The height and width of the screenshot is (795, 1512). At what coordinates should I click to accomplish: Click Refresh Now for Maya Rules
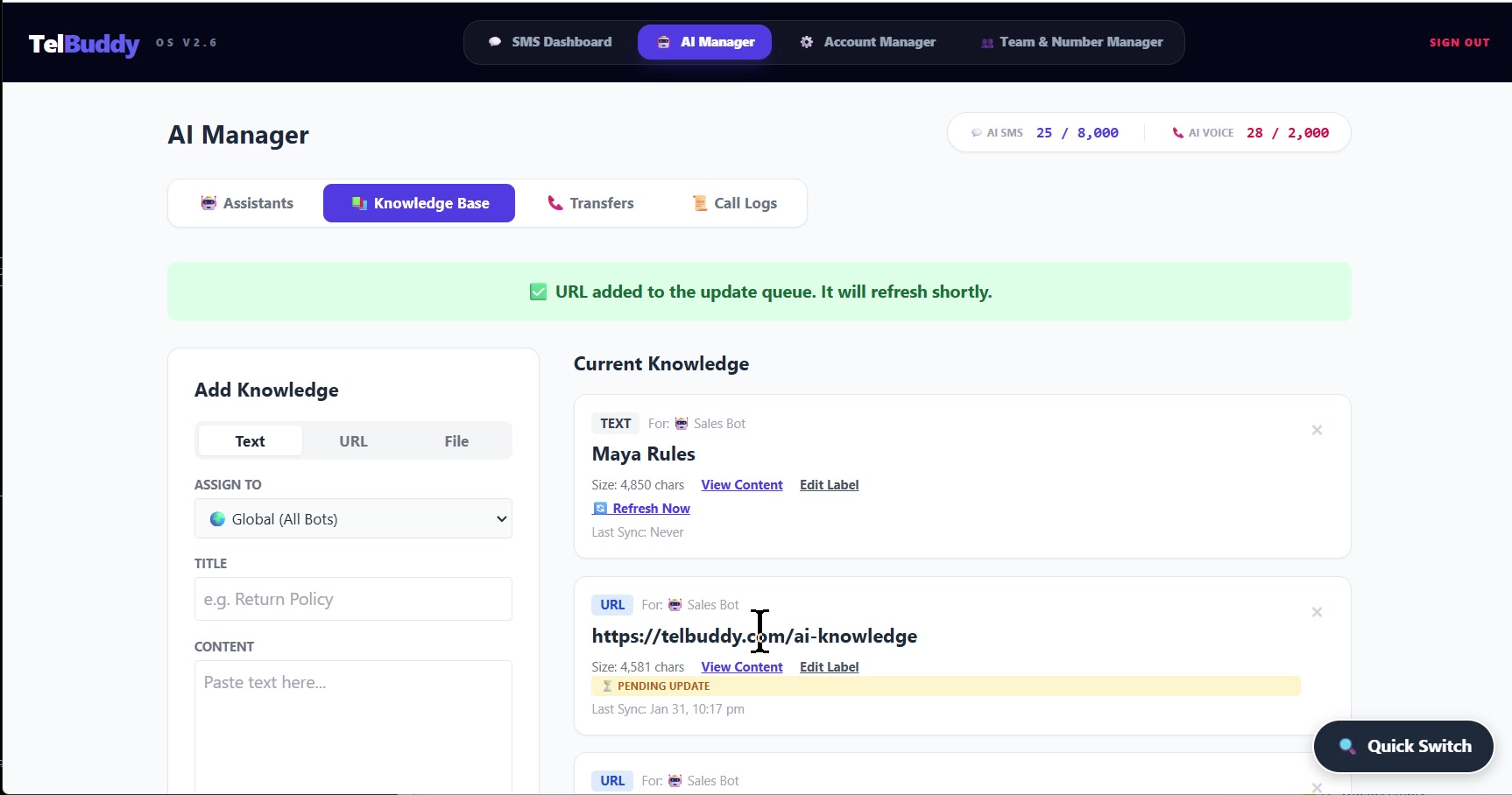641,509
